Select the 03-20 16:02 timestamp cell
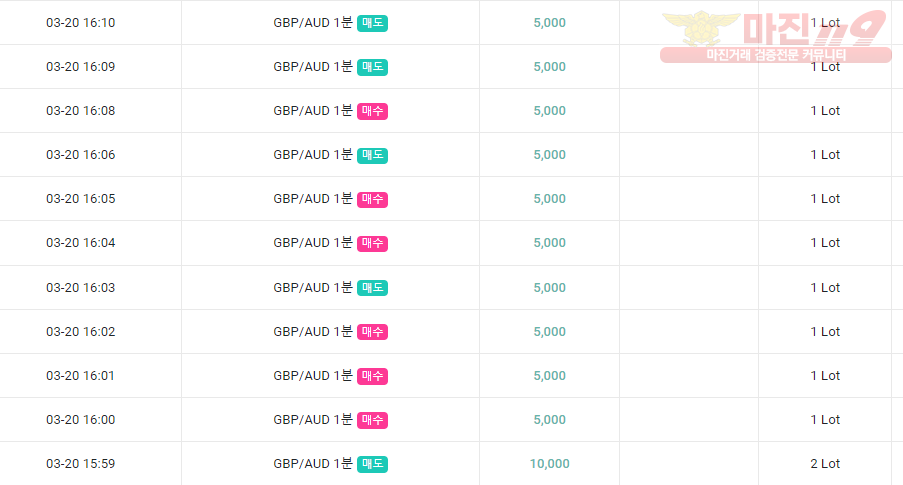903x485 pixels. coord(81,332)
